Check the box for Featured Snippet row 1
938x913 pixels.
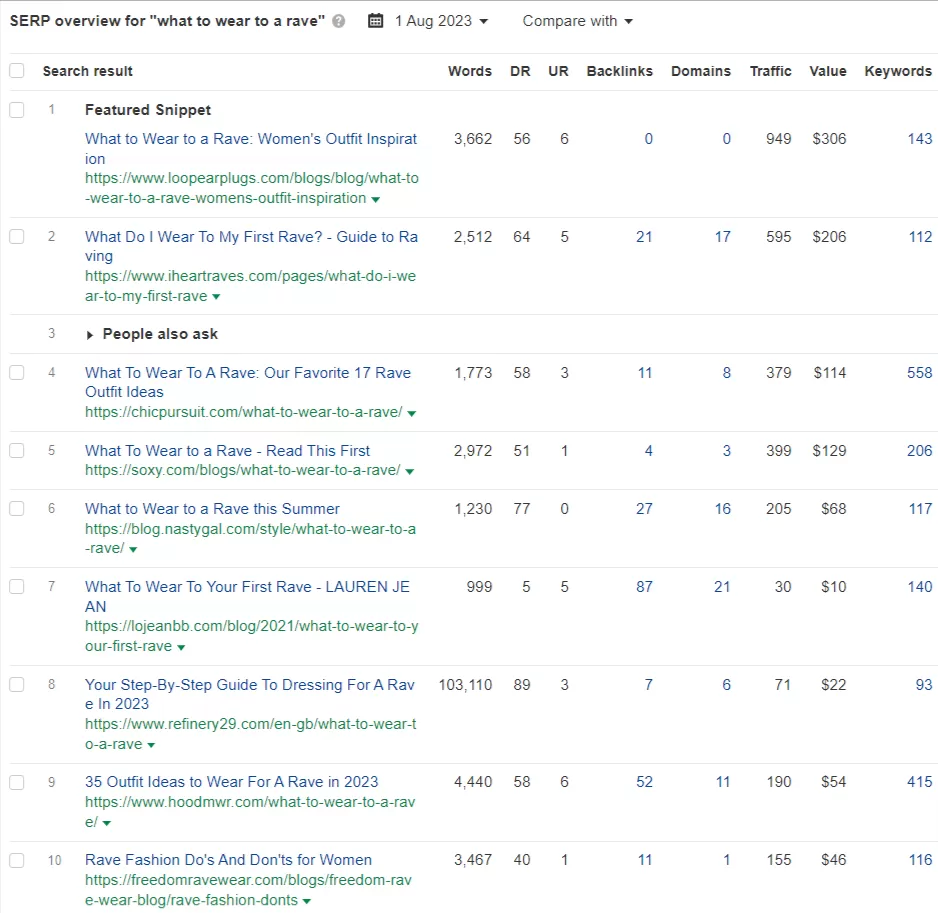(17, 109)
